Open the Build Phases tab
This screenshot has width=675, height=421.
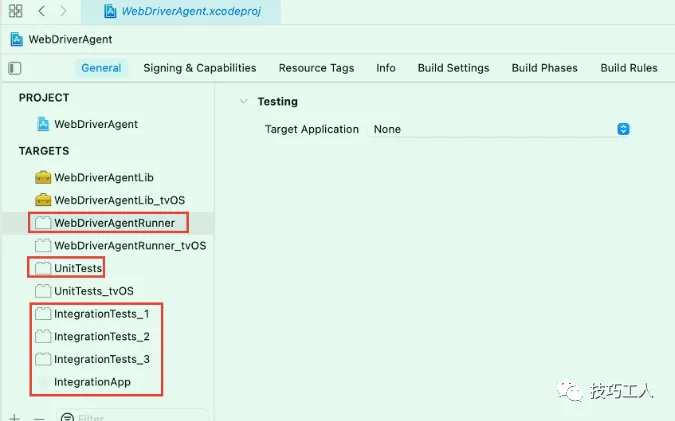click(x=545, y=68)
